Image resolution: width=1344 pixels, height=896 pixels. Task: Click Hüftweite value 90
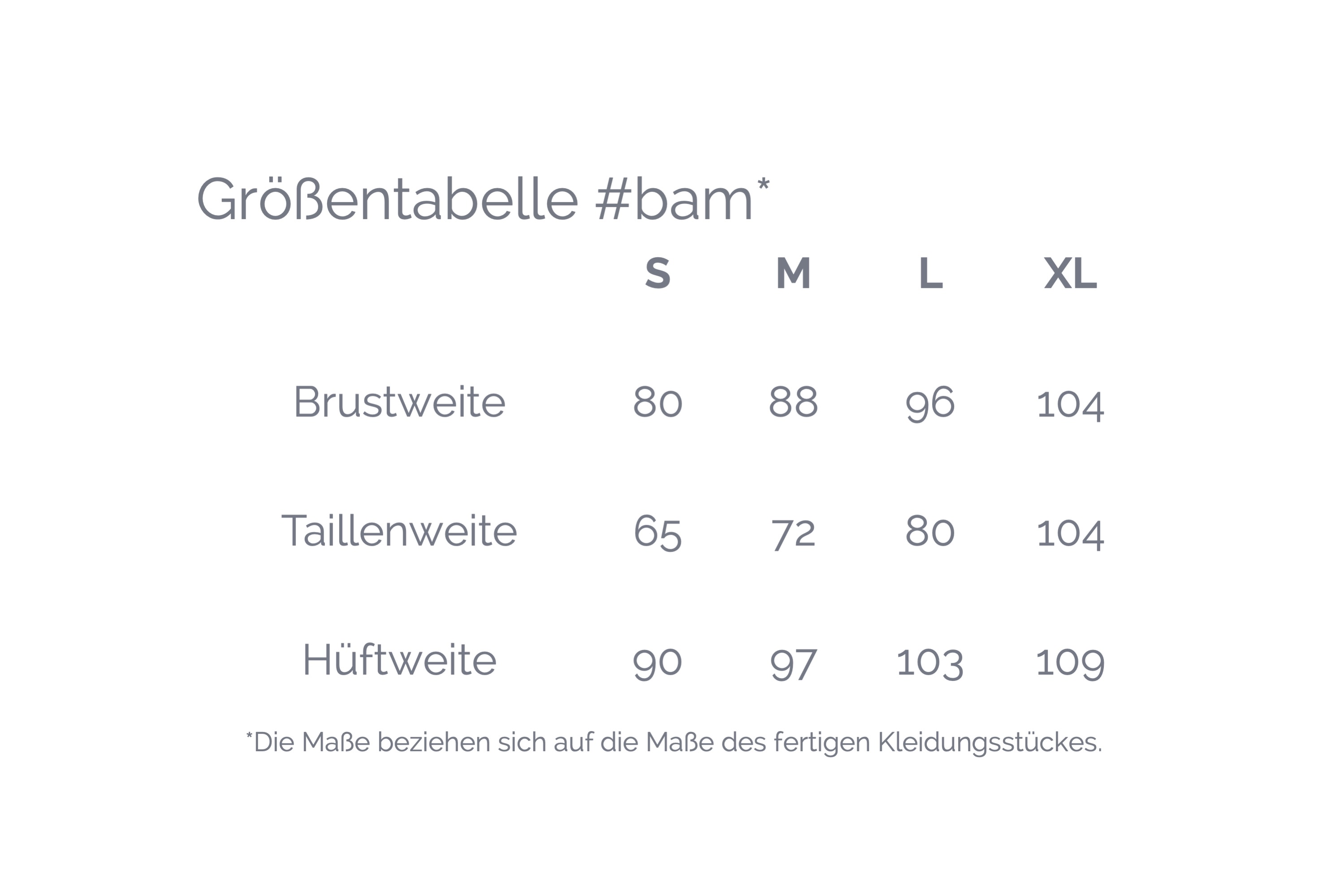click(x=657, y=663)
